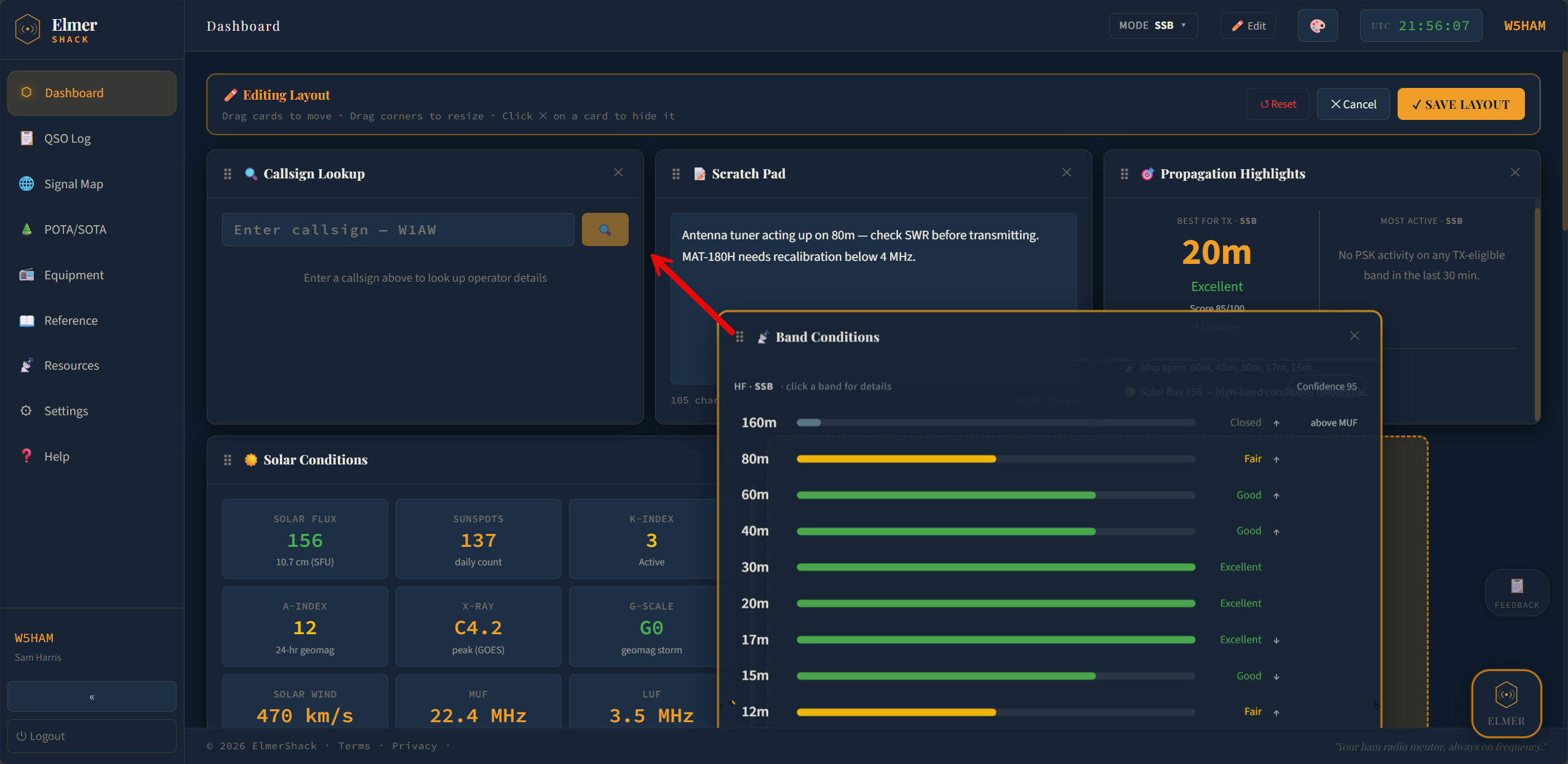
Task: Click the A-Index 12 tile
Action: tap(305, 626)
